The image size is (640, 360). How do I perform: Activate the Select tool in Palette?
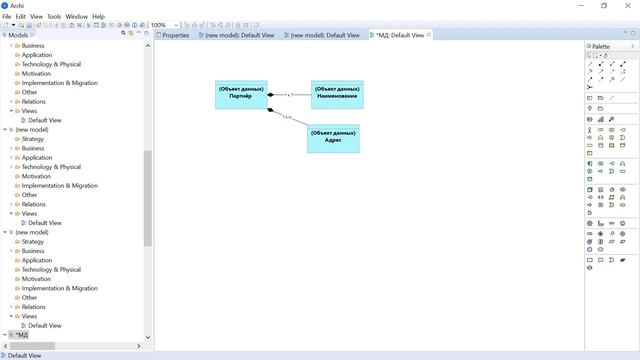click(589, 56)
